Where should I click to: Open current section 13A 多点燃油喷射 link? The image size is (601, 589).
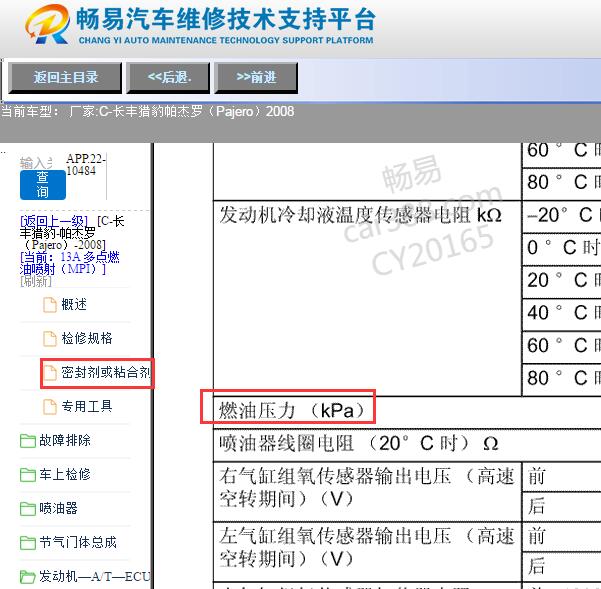coord(69,263)
